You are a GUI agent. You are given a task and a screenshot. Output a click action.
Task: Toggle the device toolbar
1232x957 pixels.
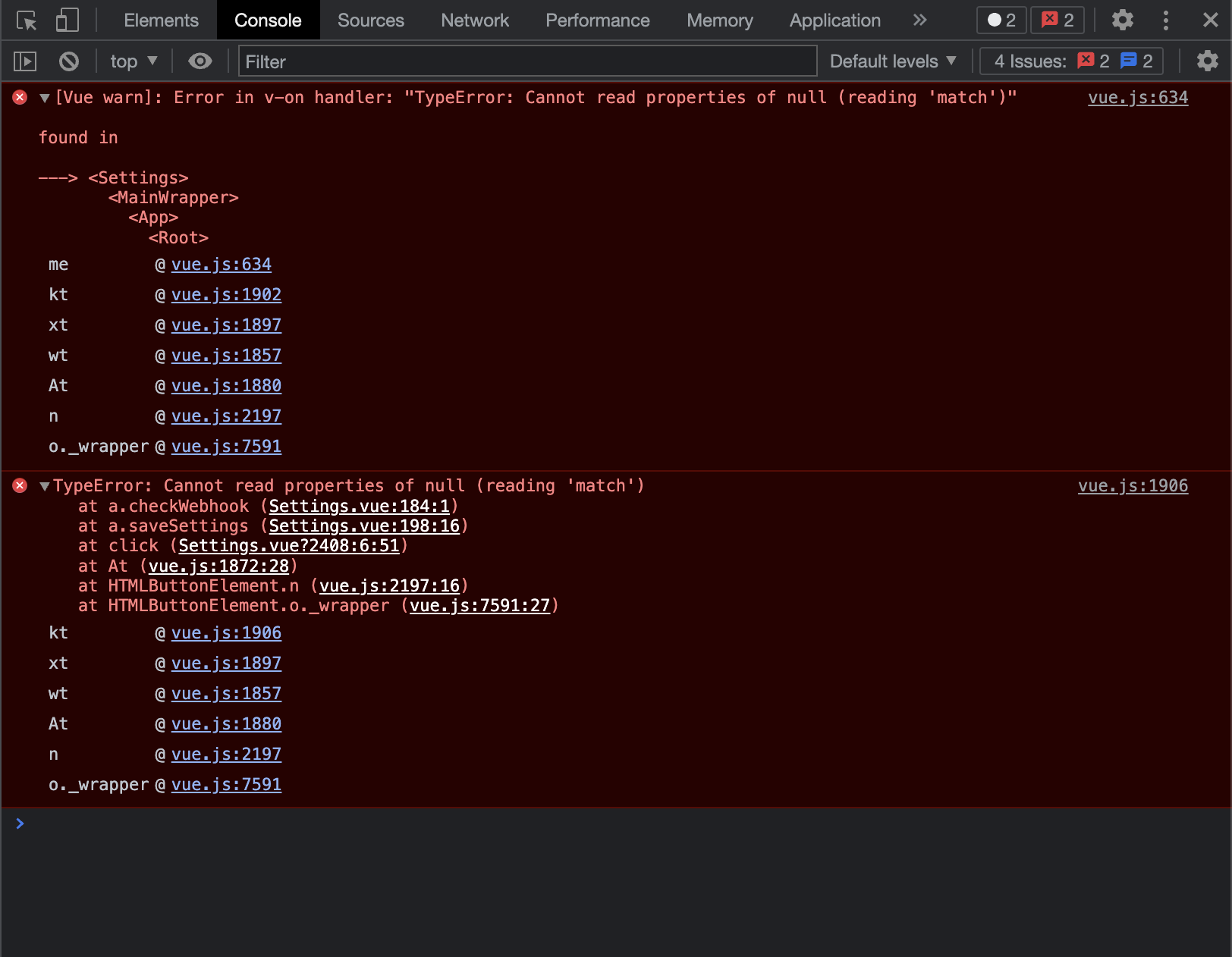coord(67,20)
